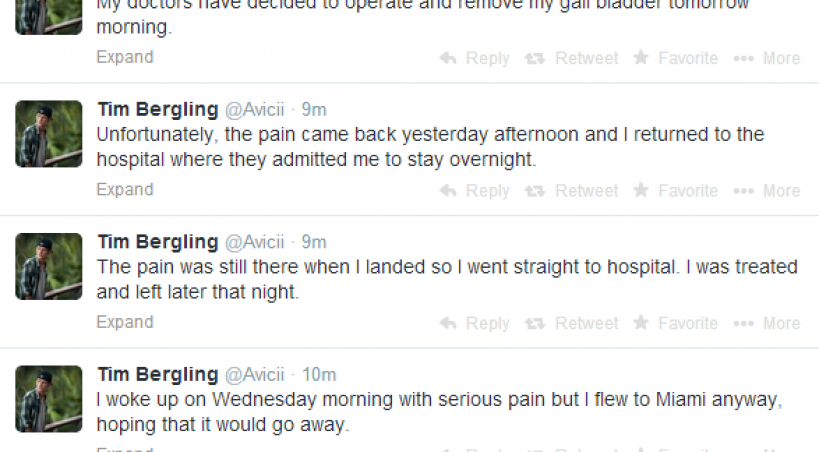The width and height of the screenshot is (819, 452).
Task: Open More menu on 'left later that night' tweet
Action: pos(766,324)
